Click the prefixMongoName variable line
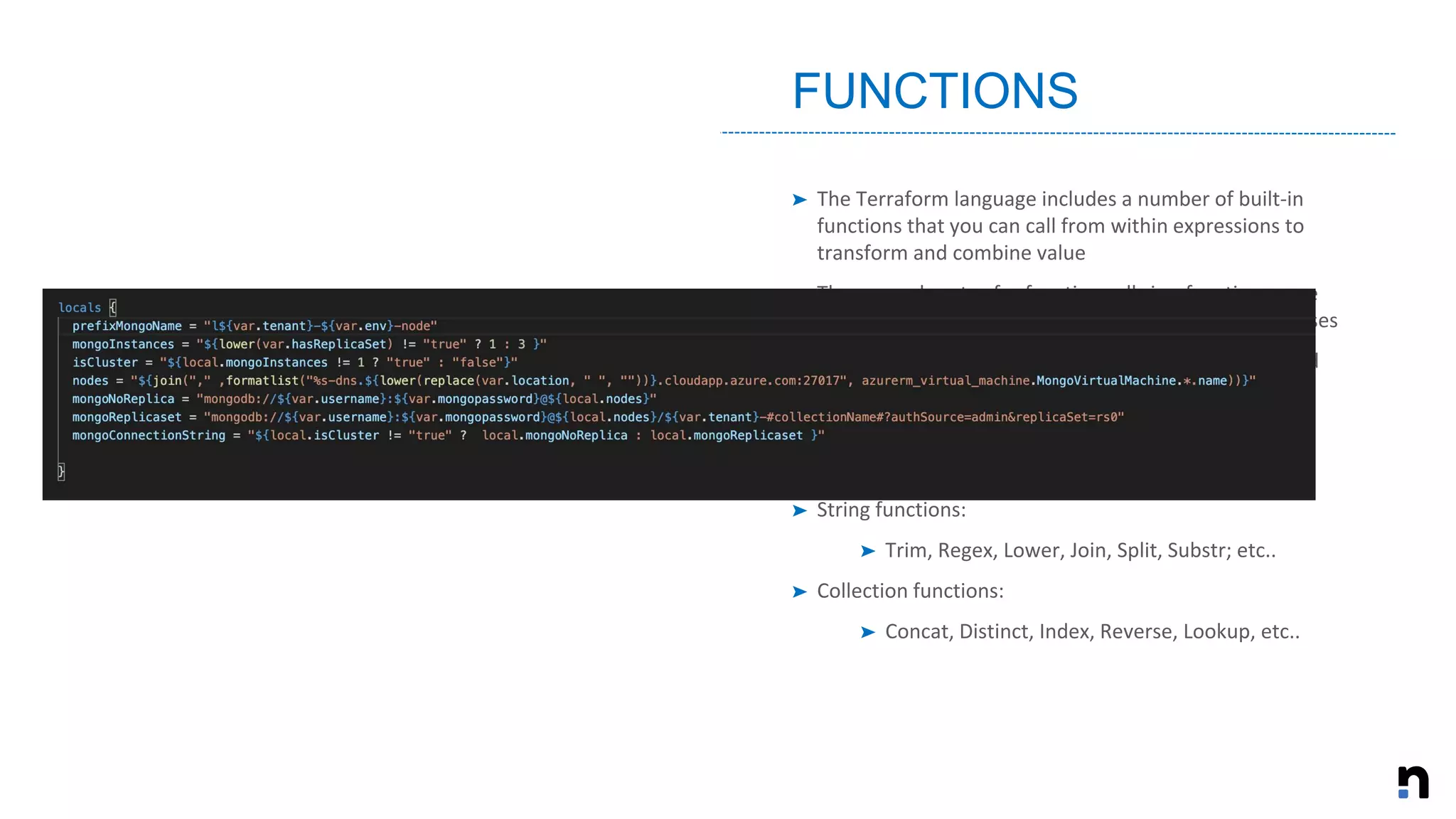This screenshot has height=819, width=1456. (127, 326)
